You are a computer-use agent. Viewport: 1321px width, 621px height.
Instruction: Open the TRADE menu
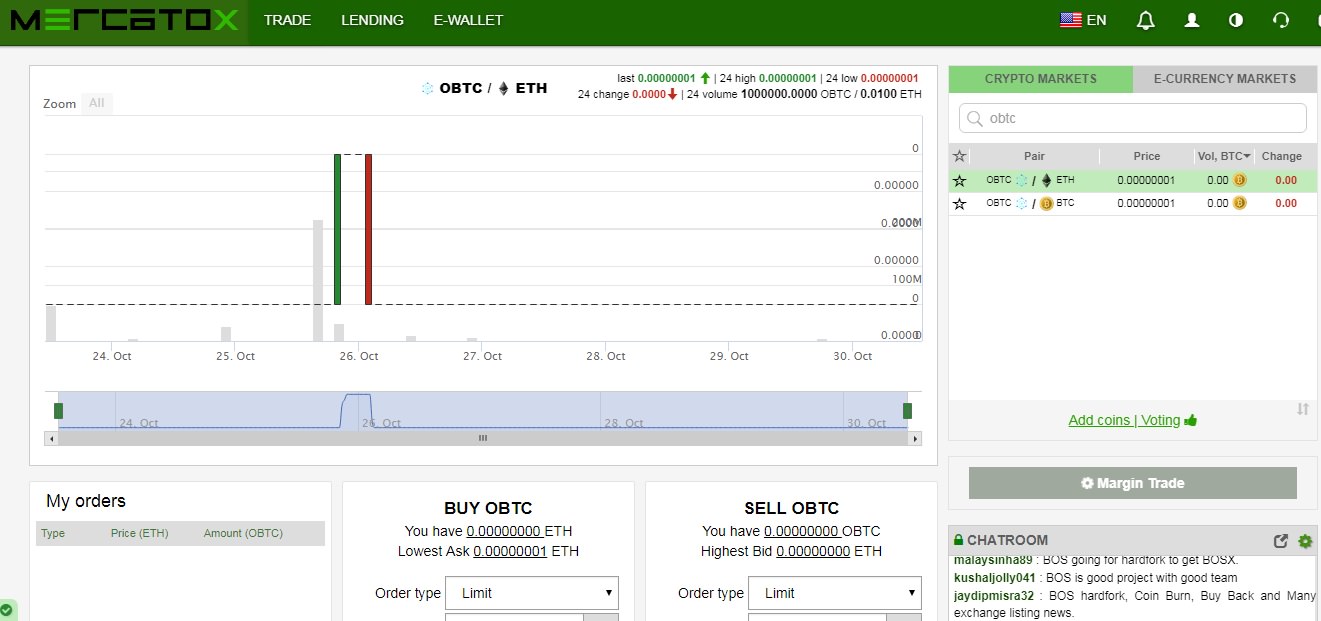288,20
